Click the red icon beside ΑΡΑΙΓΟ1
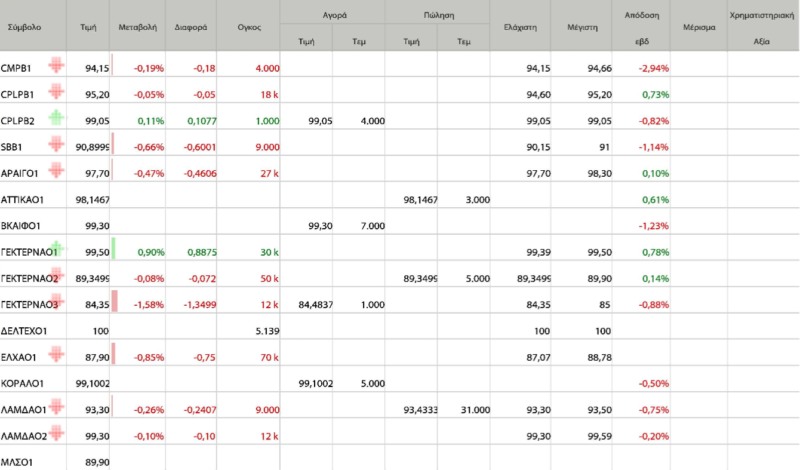The image size is (800, 470). click(56, 171)
